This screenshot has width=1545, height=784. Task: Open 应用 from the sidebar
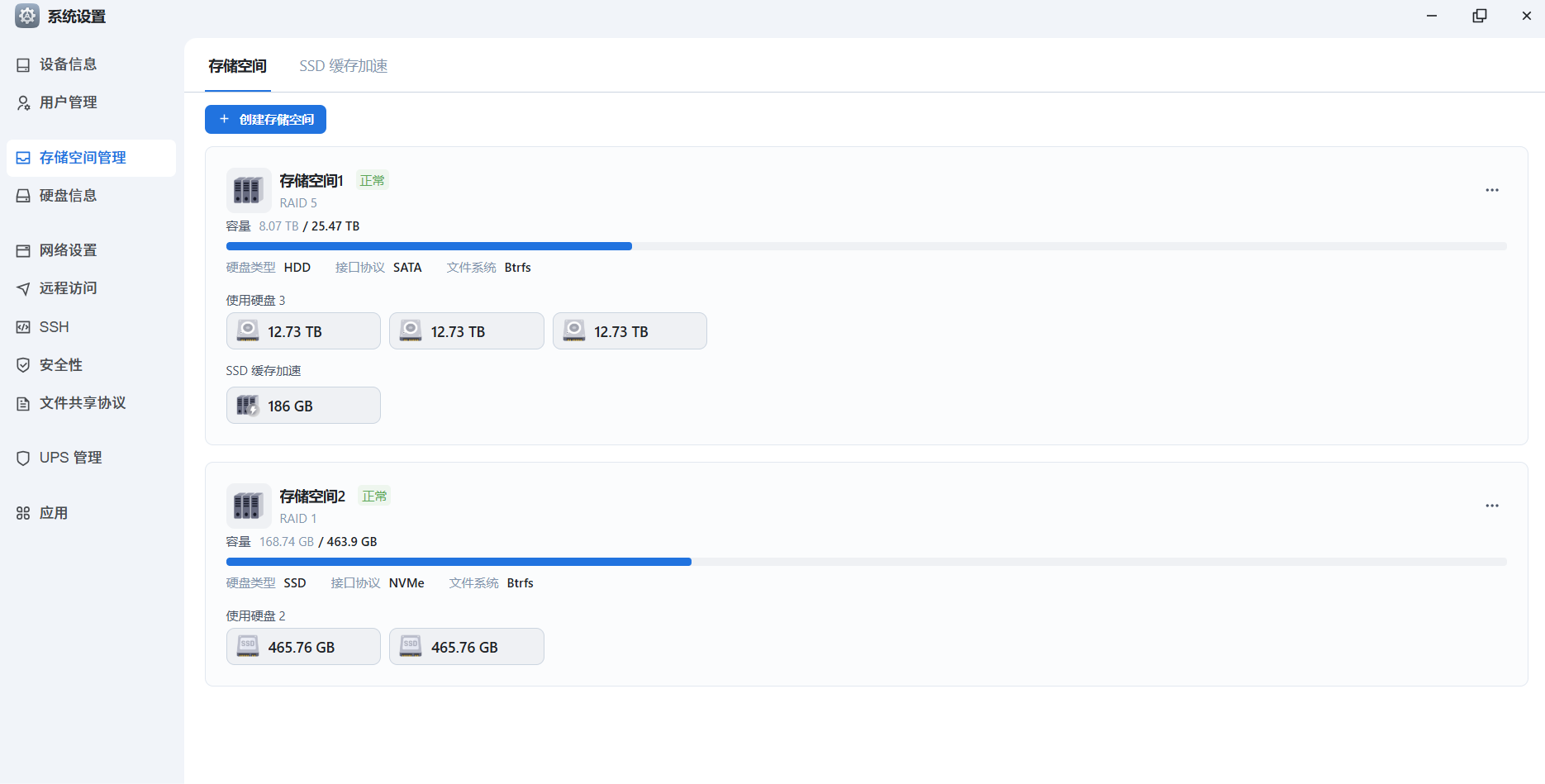tap(53, 513)
